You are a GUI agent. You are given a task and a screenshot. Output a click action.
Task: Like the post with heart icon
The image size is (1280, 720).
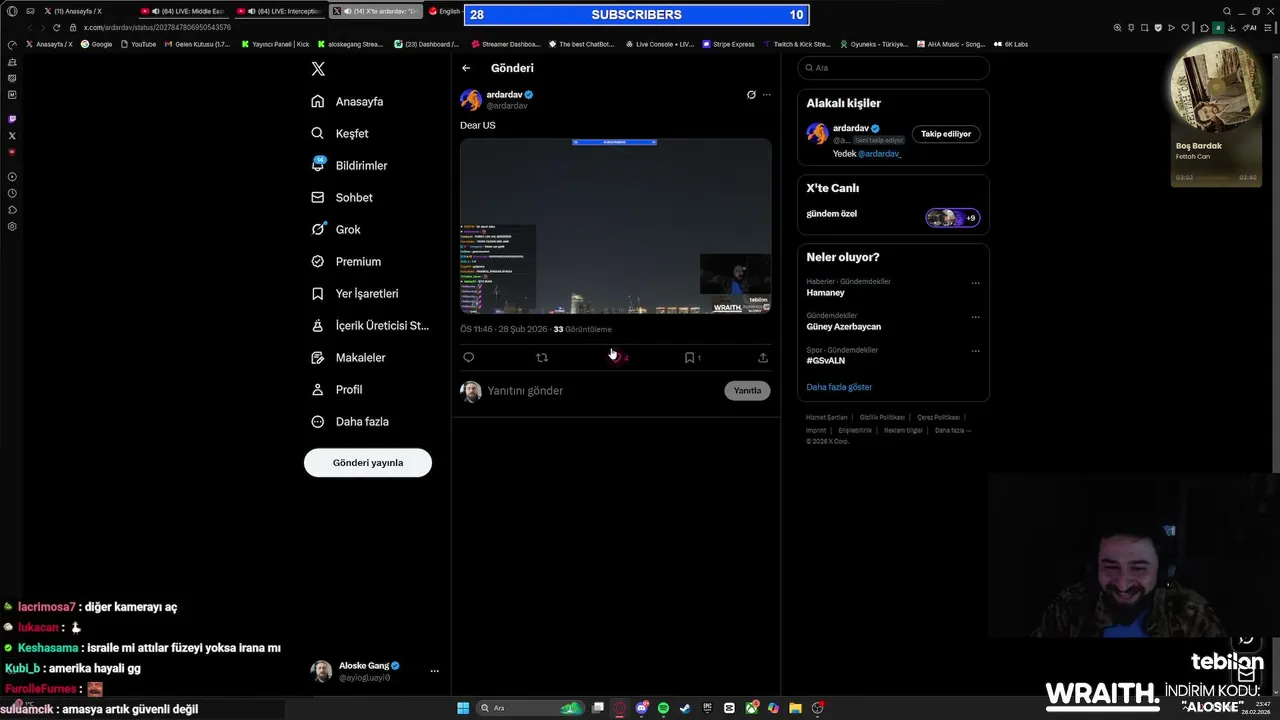tap(618, 357)
